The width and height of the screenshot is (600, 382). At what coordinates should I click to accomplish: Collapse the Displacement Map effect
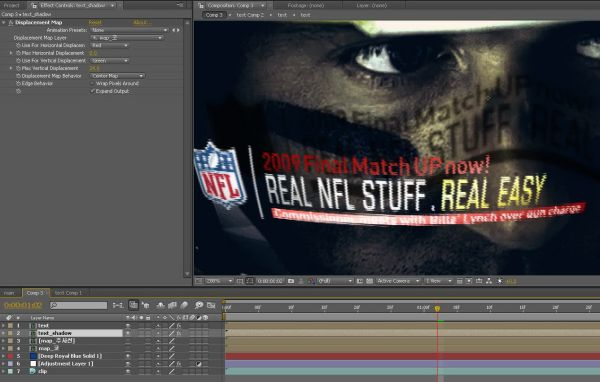pos(4,23)
